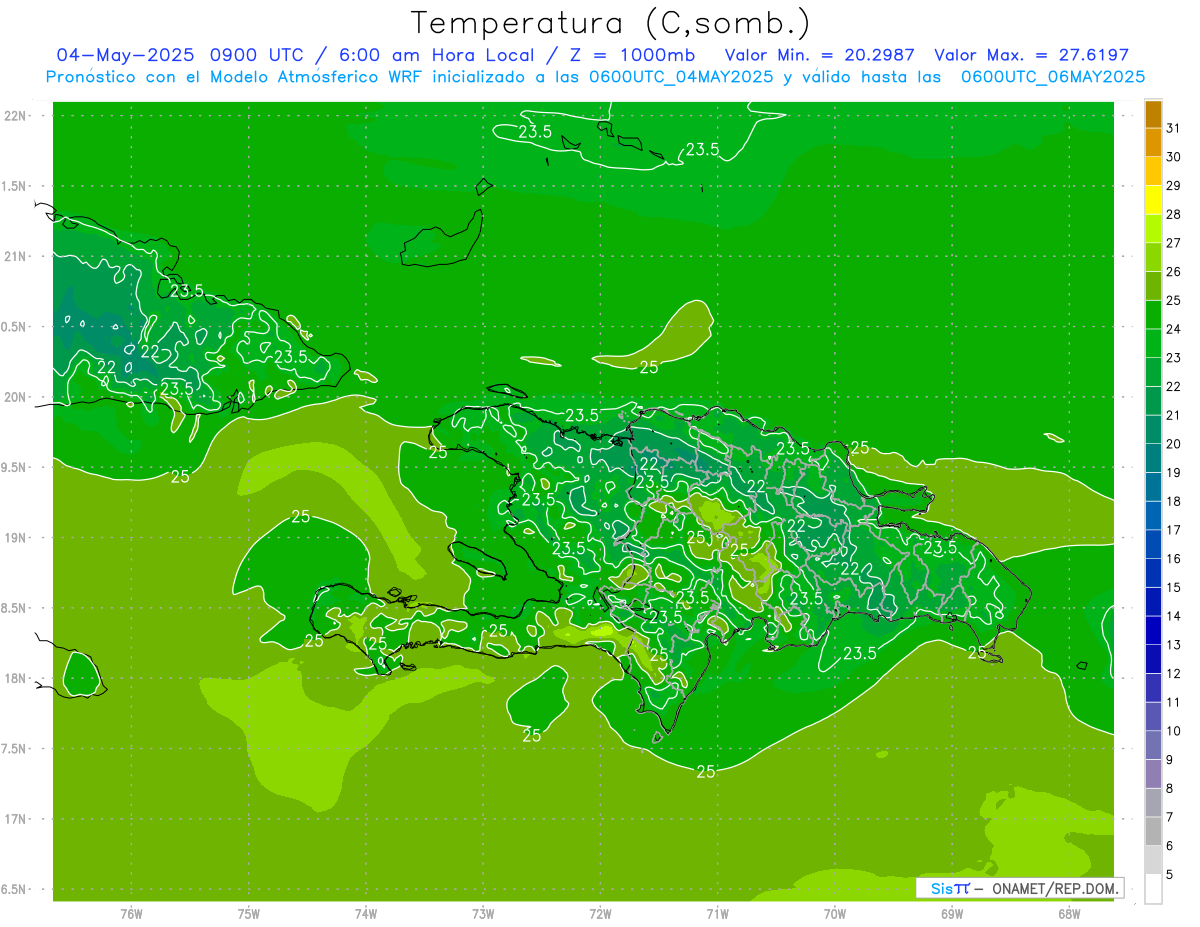Click the '18N' latitude label

(17, 678)
